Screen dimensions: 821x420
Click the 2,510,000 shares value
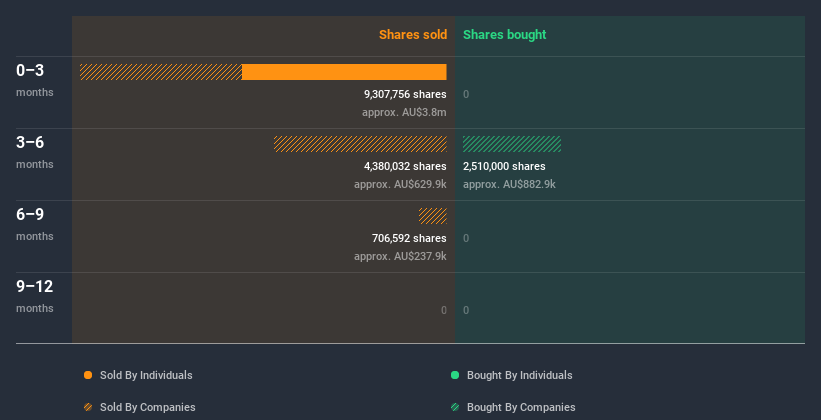tap(504, 166)
